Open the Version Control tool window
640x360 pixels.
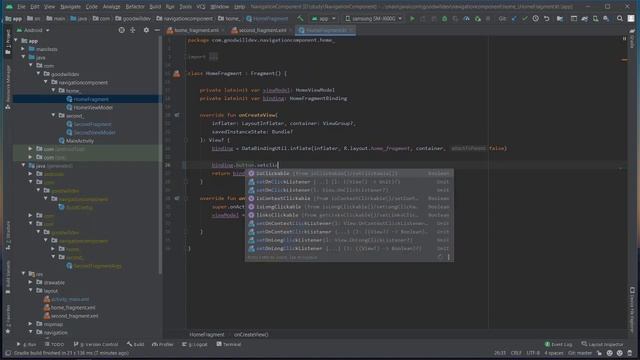[96, 344]
